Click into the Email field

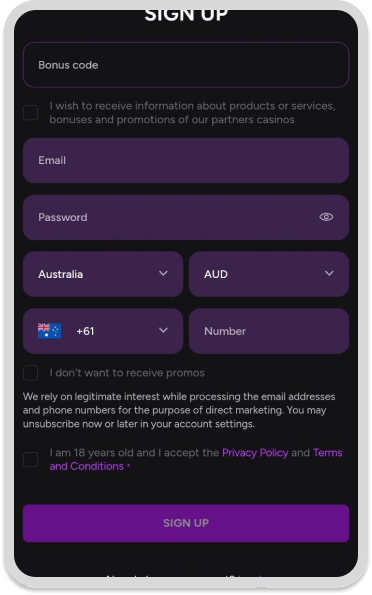(x=186, y=161)
